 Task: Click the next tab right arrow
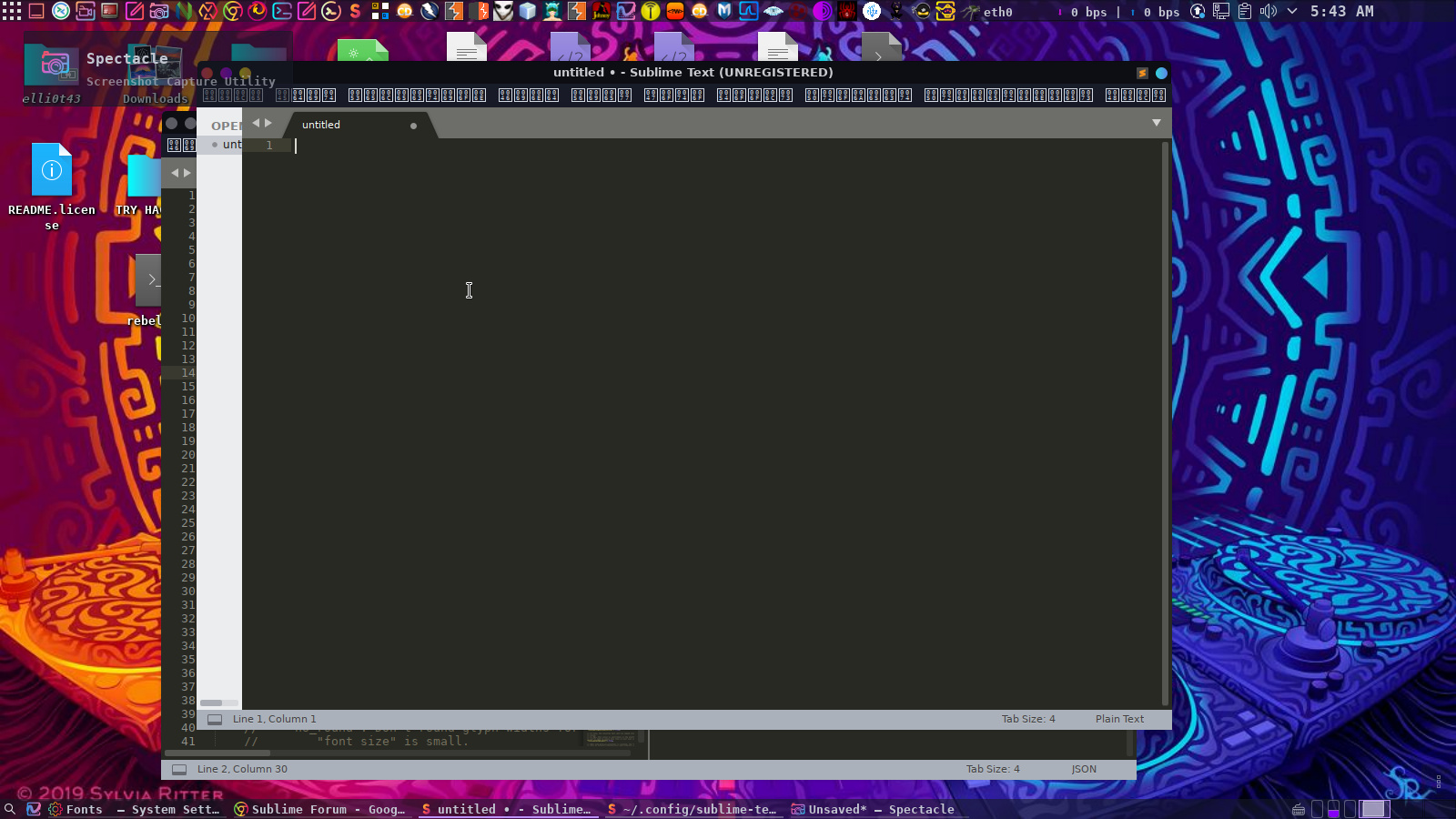click(x=268, y=123)
